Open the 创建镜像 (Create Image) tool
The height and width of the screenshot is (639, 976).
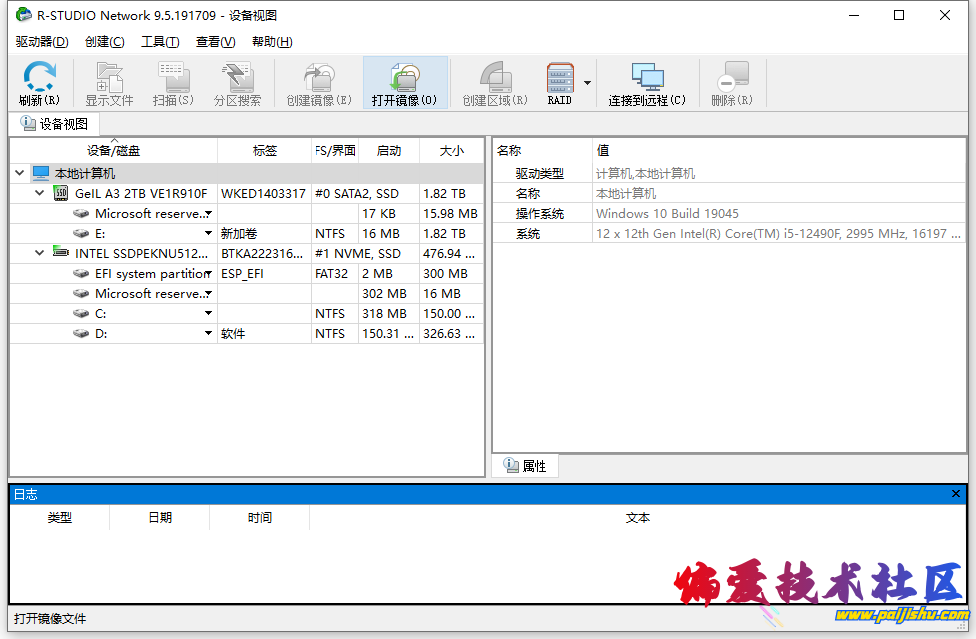point(318,82)
